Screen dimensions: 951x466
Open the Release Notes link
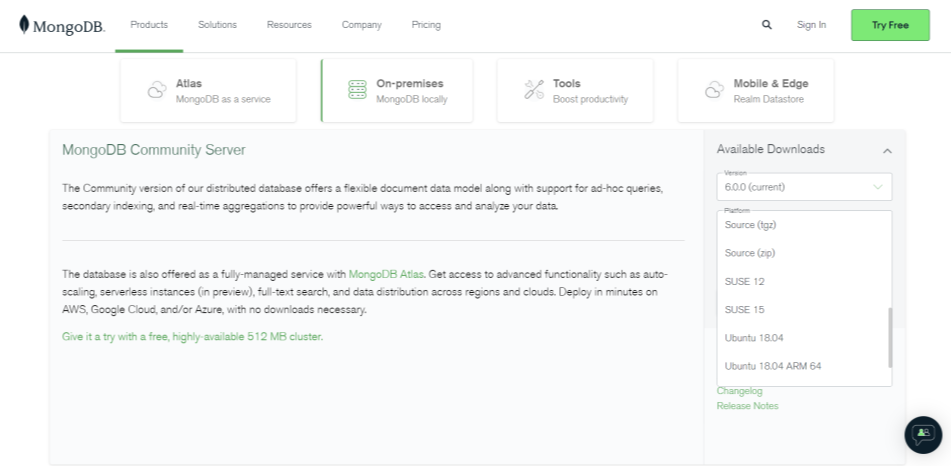point(747,406)
